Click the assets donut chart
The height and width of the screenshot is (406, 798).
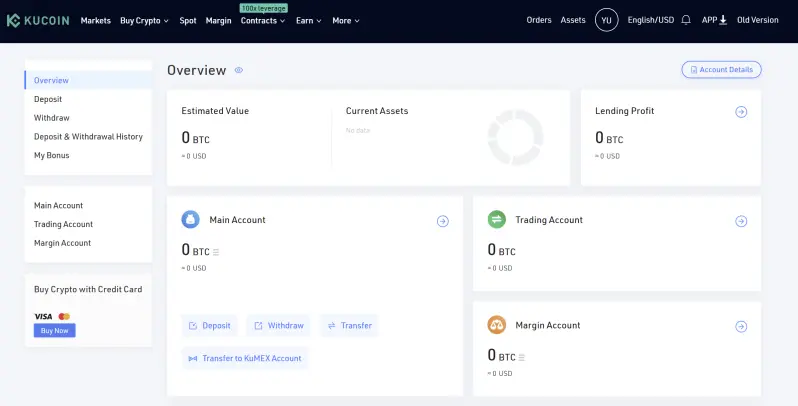tap(516, 137)
